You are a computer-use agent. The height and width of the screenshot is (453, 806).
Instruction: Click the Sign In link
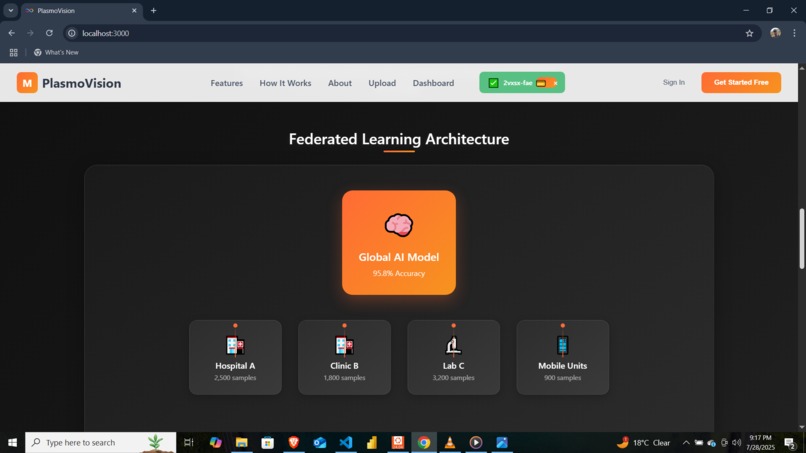673,82
